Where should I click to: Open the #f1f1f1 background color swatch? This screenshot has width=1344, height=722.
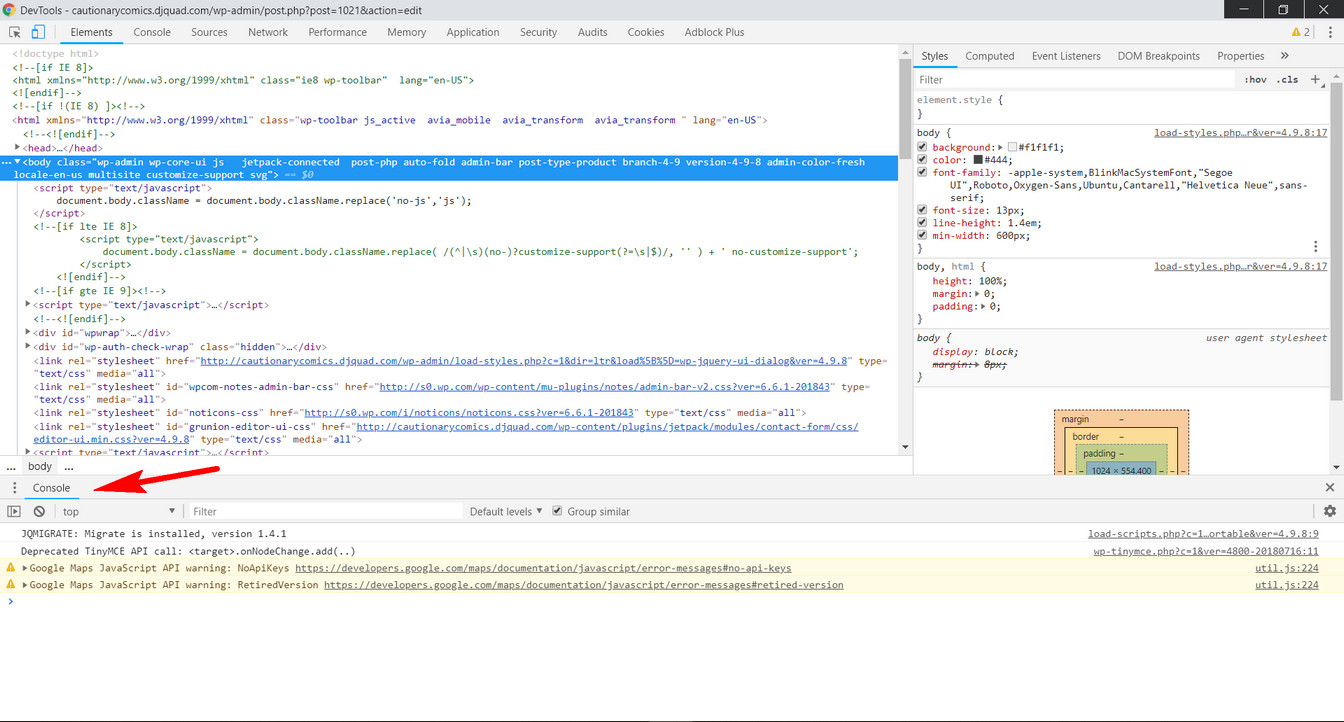click(x=1012, y=147)
